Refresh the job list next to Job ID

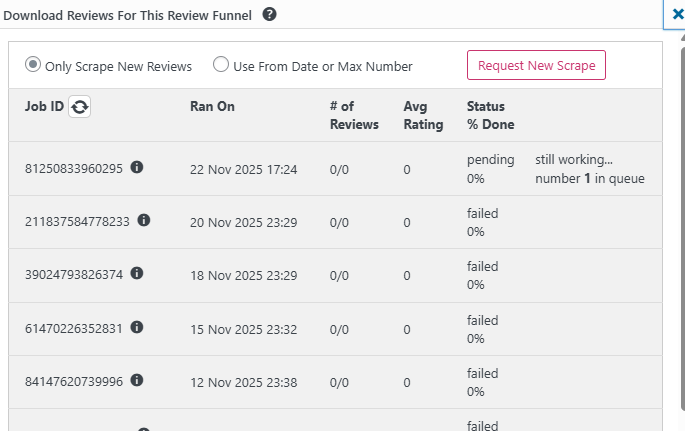click(79, 107)
